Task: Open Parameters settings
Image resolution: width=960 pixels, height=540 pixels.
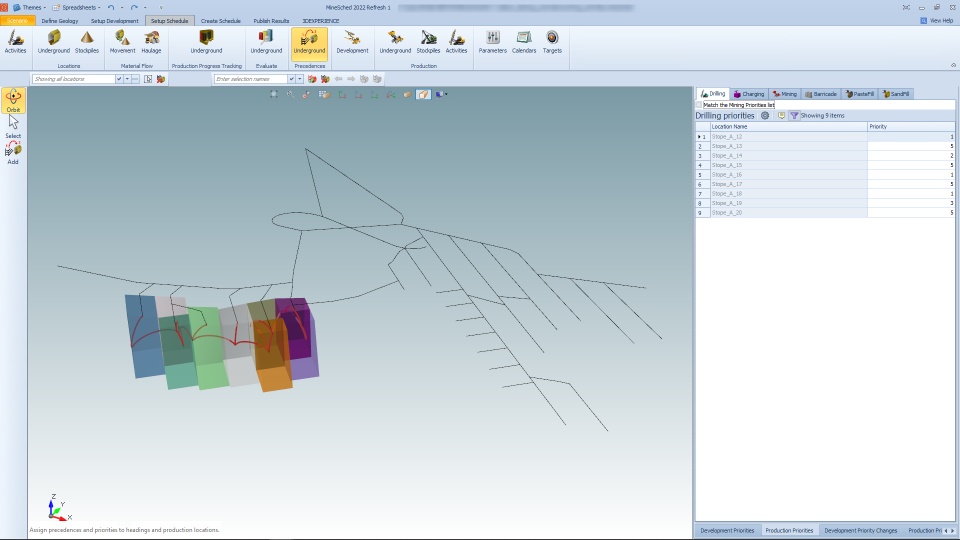Action: [492, 42]
